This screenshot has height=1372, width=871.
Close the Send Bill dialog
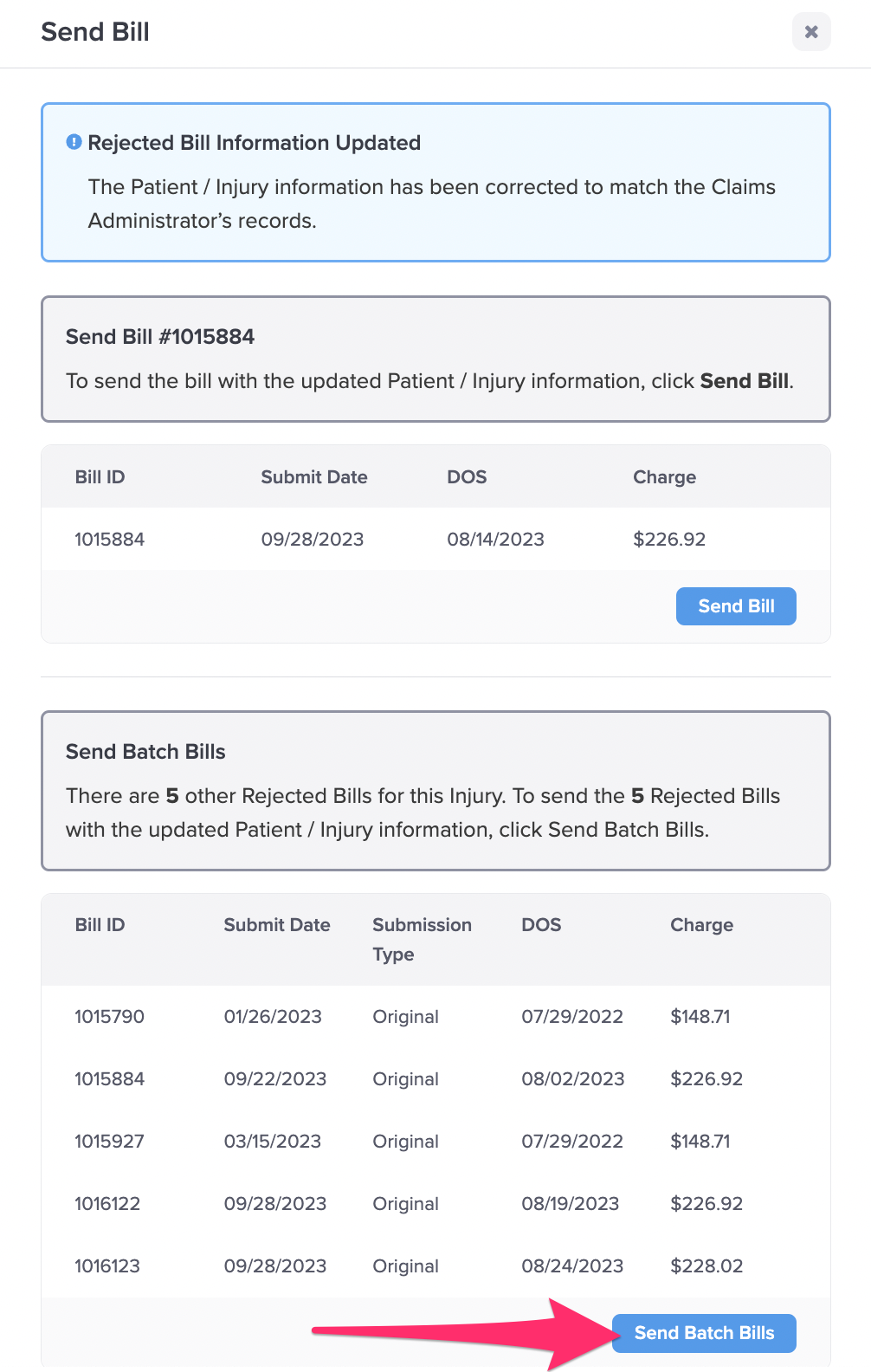click(811, 32)
